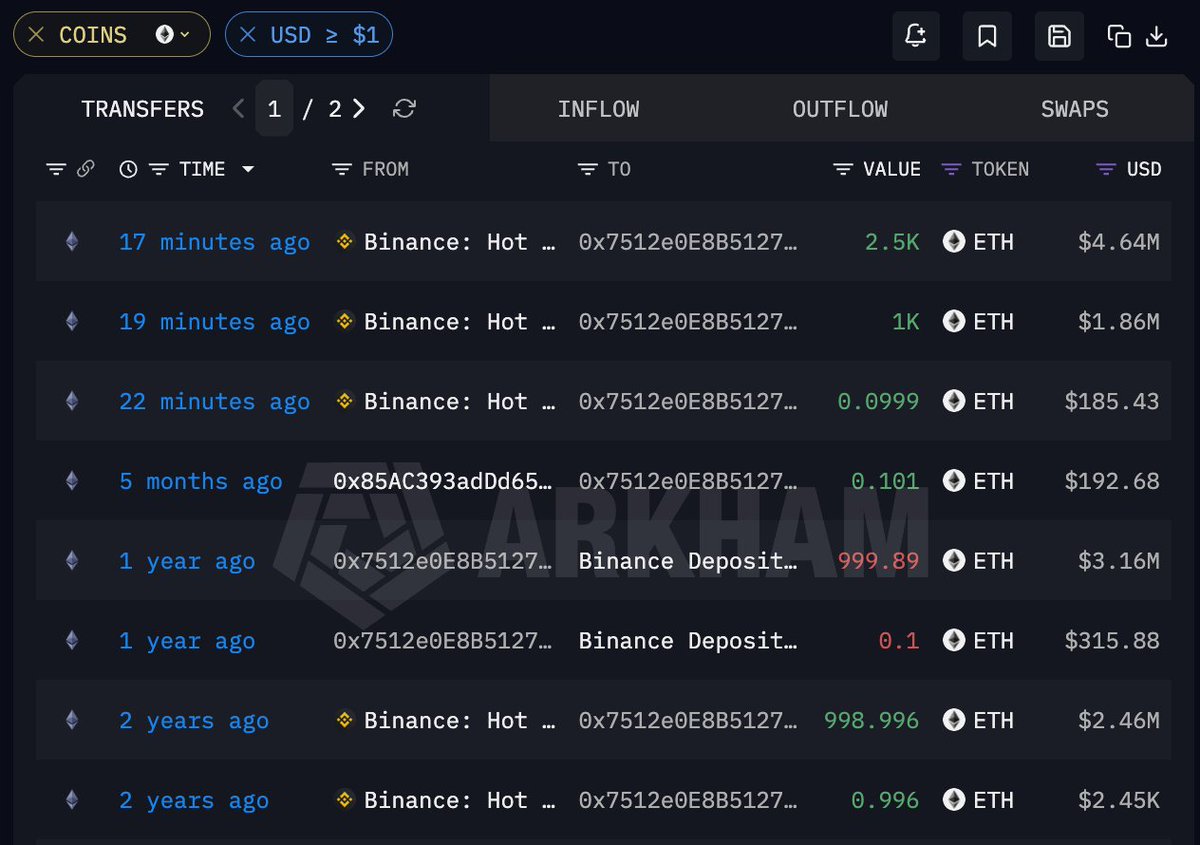1200x845 pixels.
Task: Click the 999.89 value cell
Action: coord(878,561)
